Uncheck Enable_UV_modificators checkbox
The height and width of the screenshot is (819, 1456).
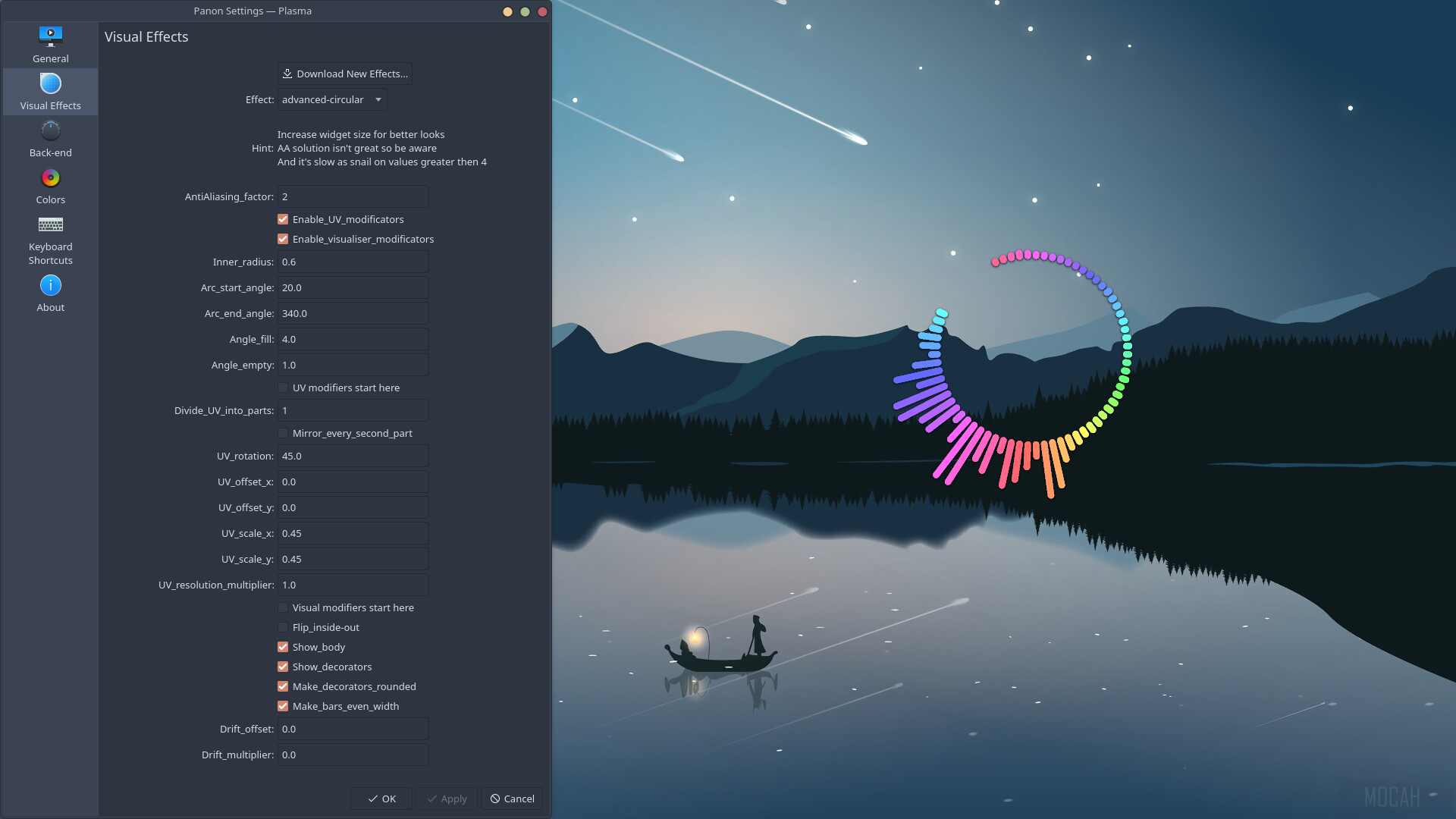[x=283, y=219]
